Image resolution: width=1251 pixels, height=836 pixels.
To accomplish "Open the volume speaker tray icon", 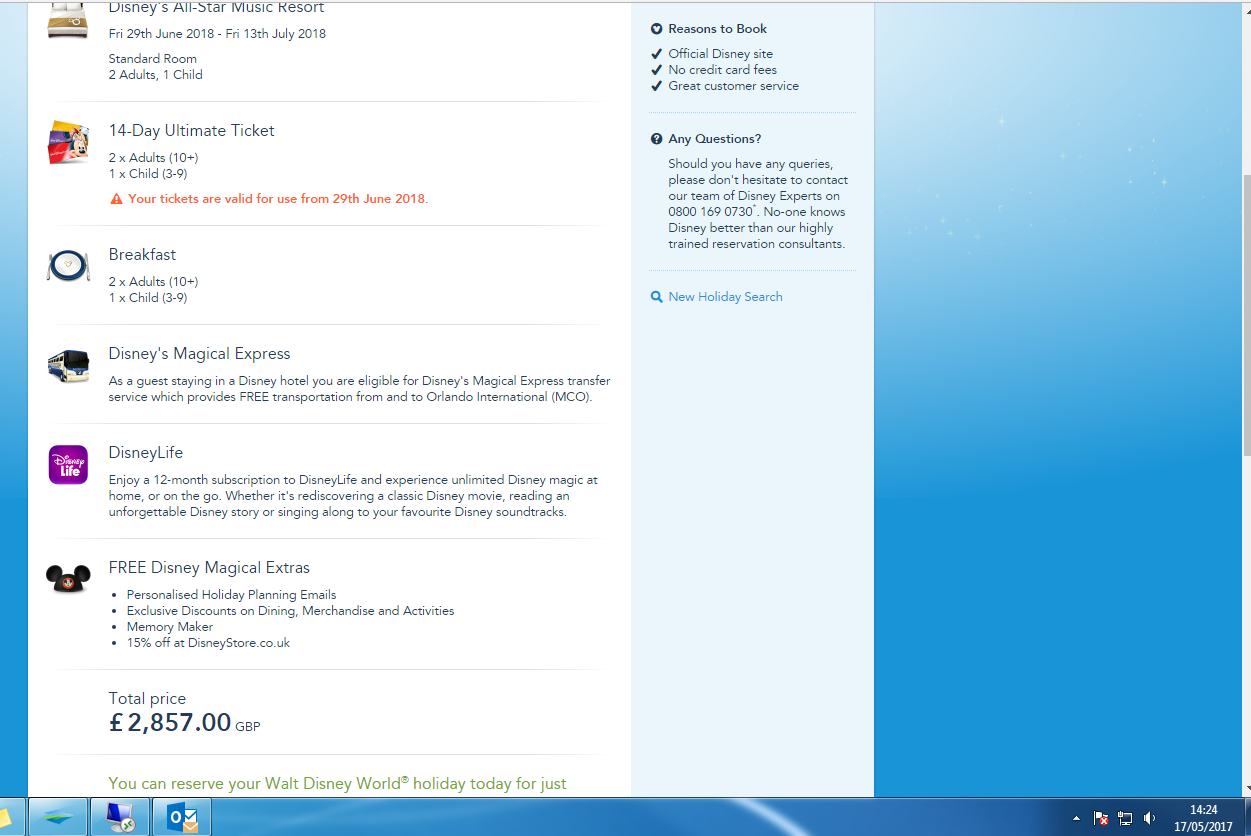I will pos(1150,818).
